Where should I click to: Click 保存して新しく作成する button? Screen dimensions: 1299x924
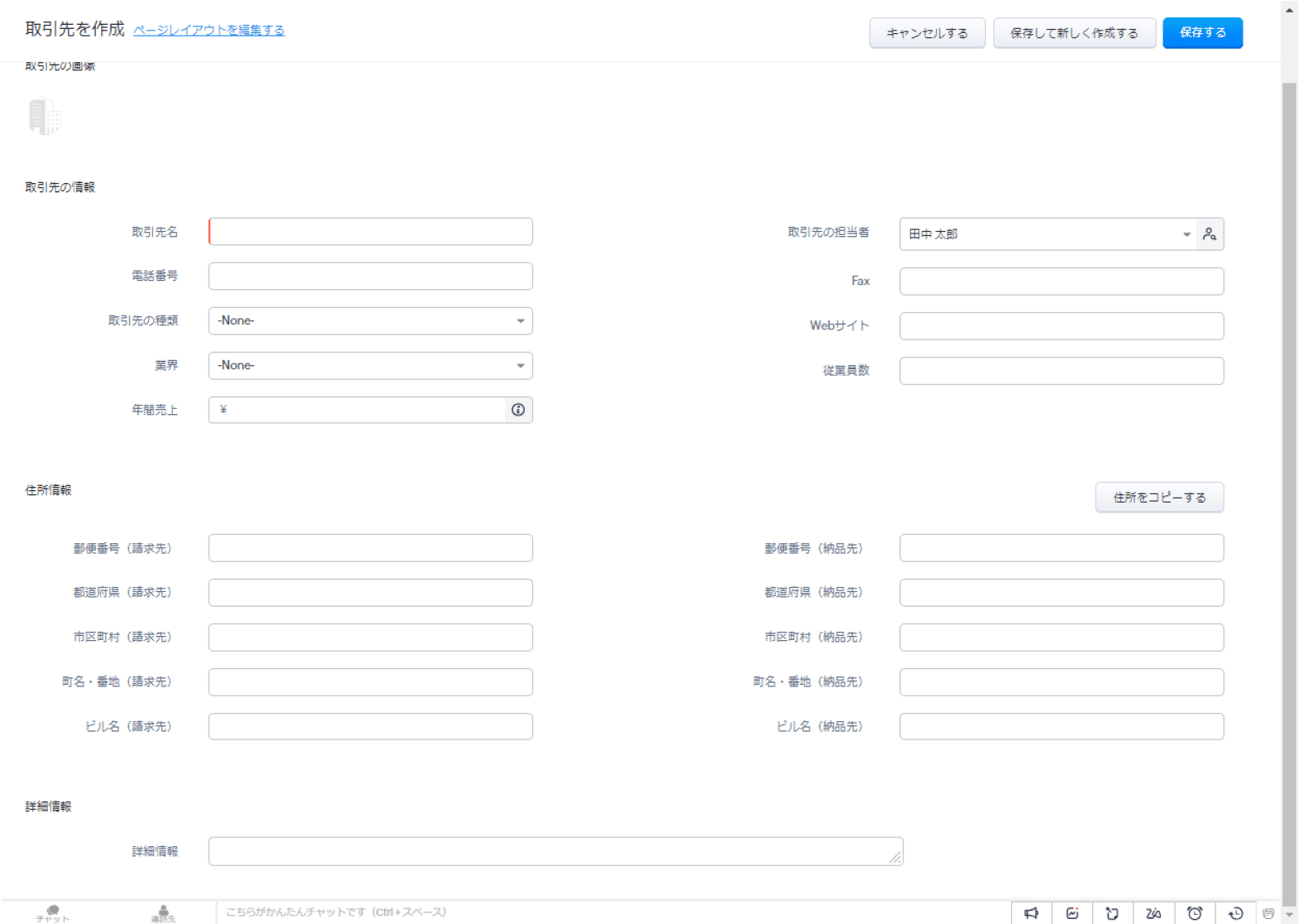click(x=1074, y=33)
